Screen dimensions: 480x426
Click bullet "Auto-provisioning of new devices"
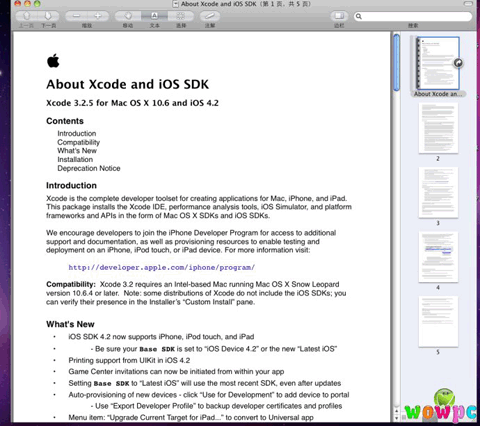[x=209, y=395]
